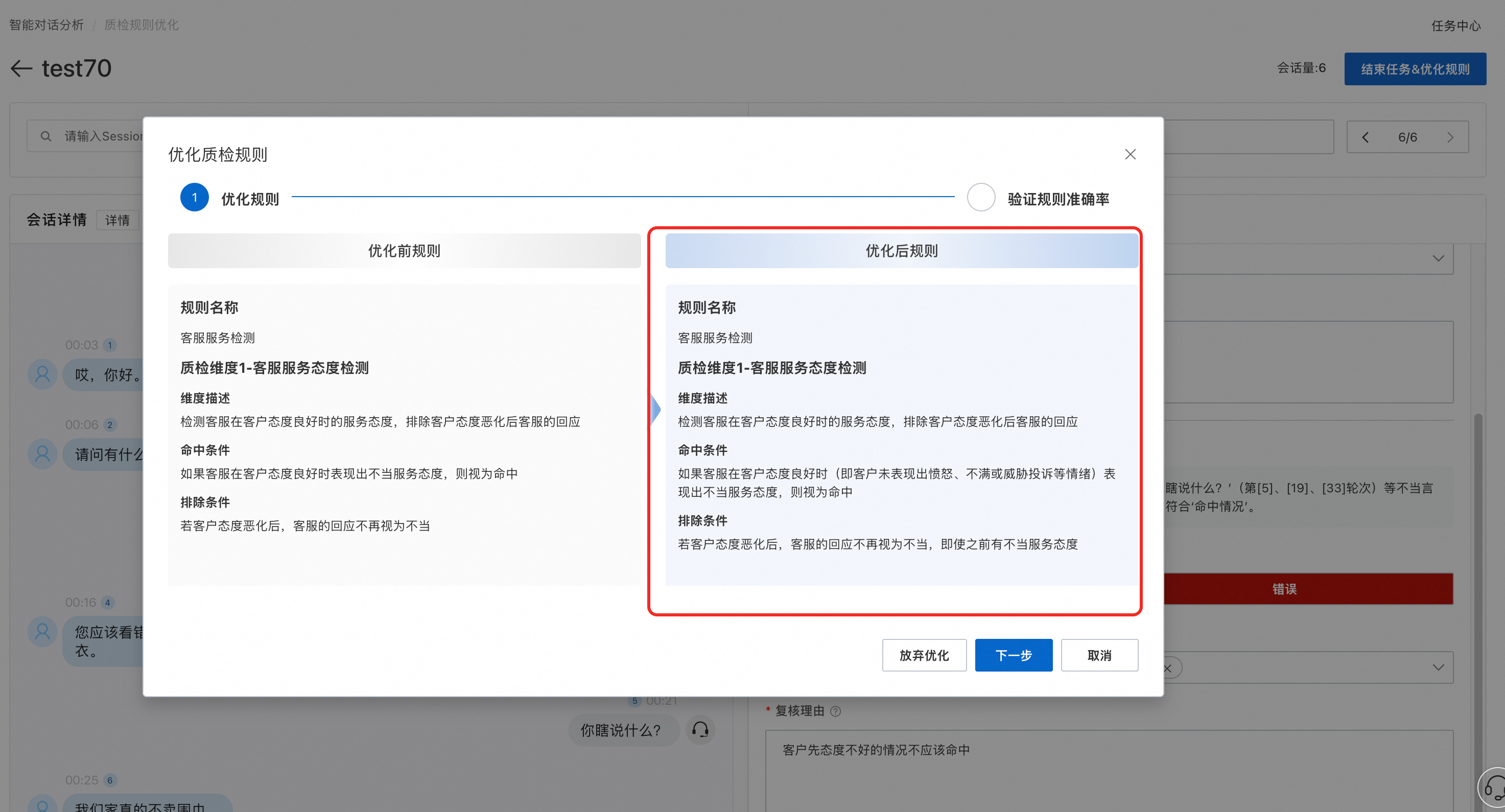
Task: Click the back arrow next to test70
Action: 21,68
